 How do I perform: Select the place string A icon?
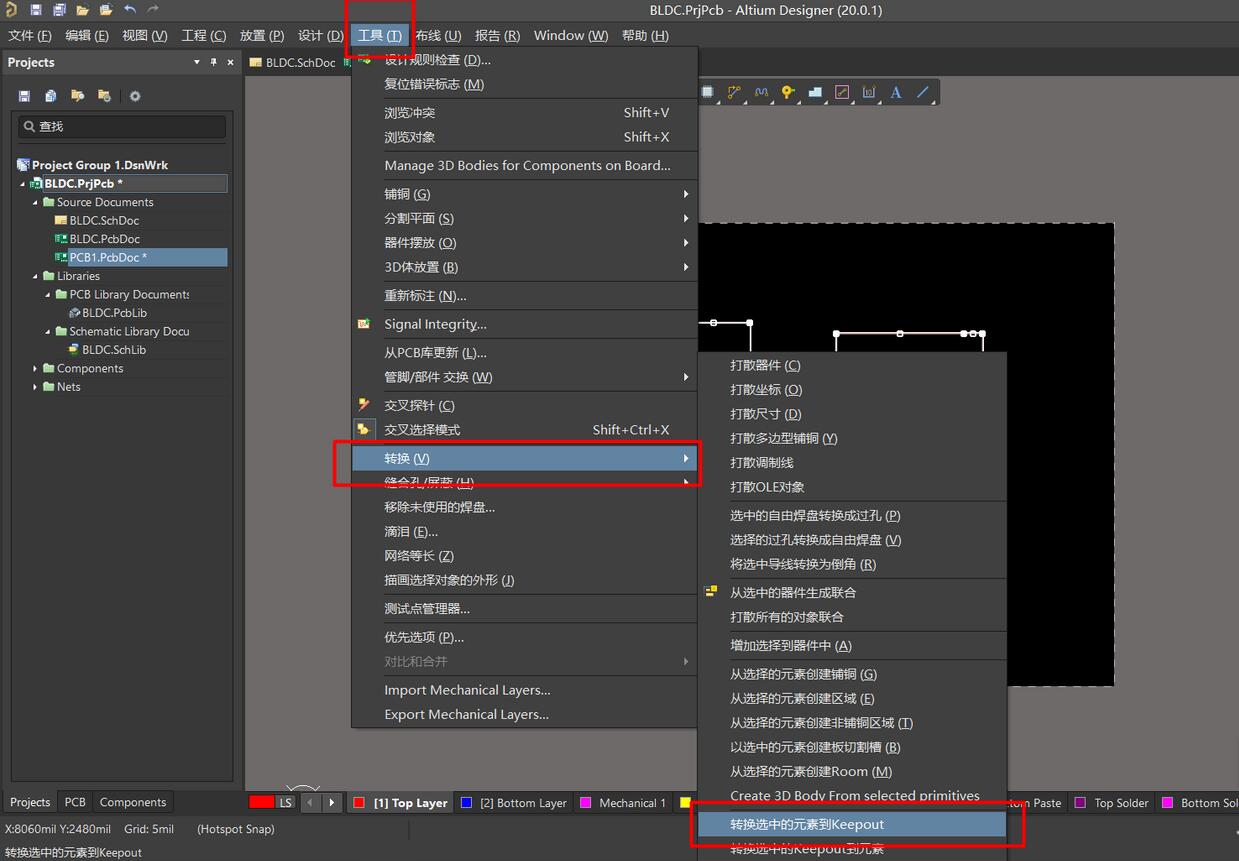[x=896, y=92]
